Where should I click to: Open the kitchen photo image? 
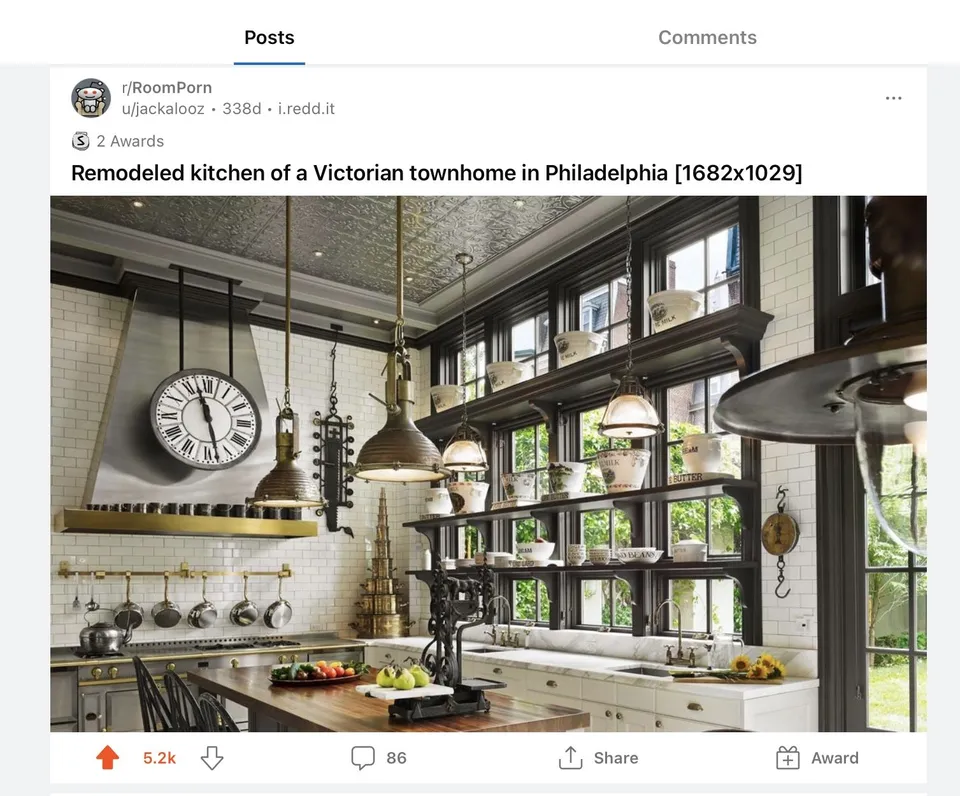[x=489, y=464]
